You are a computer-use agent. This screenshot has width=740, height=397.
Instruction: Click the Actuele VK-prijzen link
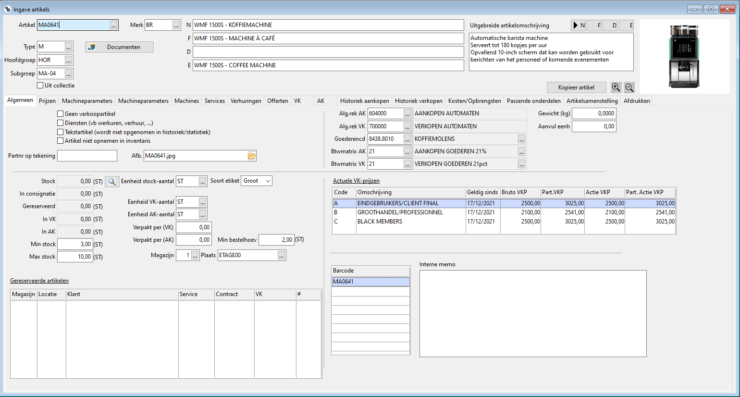pos(356,181)
